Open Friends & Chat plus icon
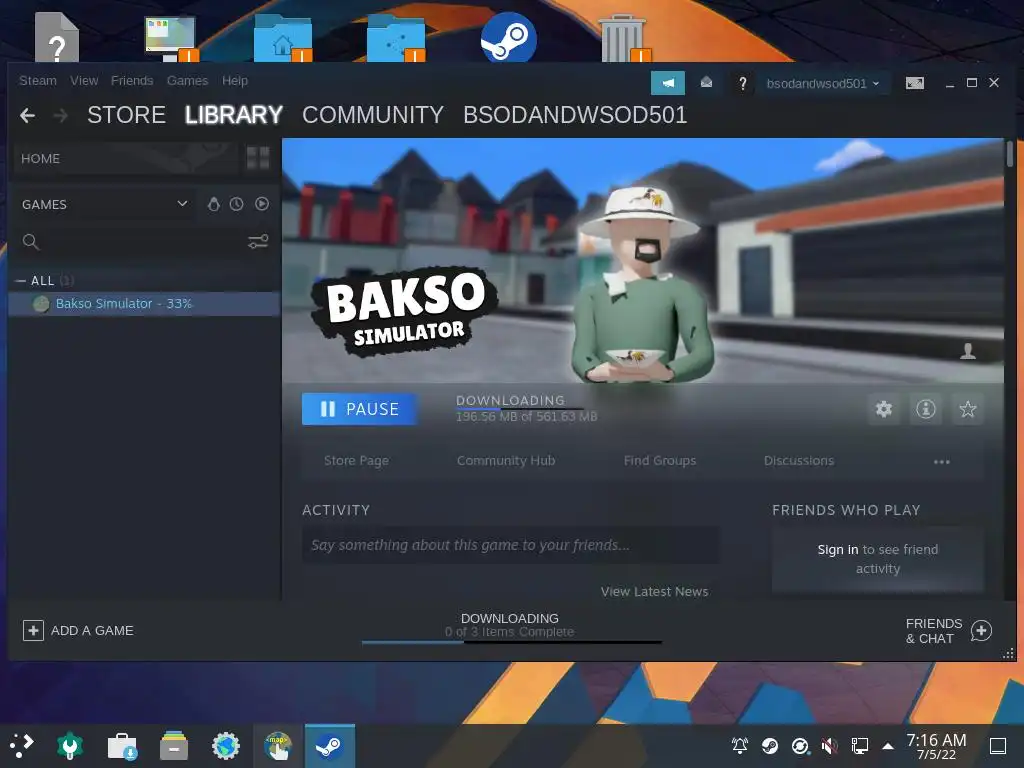This screenshot has width=1024, height=768. click(x=981, y=631)
